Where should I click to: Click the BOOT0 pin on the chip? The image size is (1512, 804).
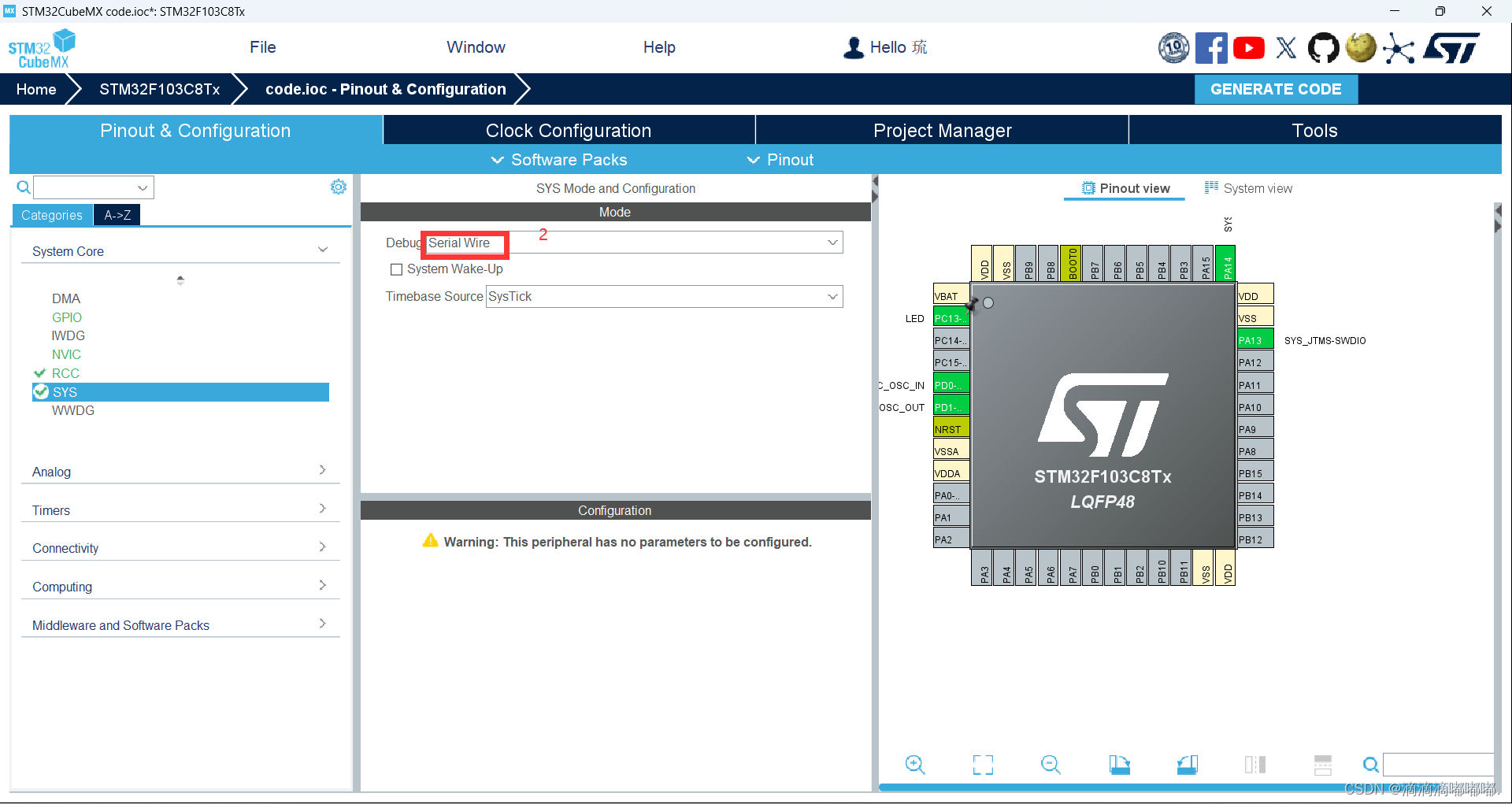point(1070,264)
